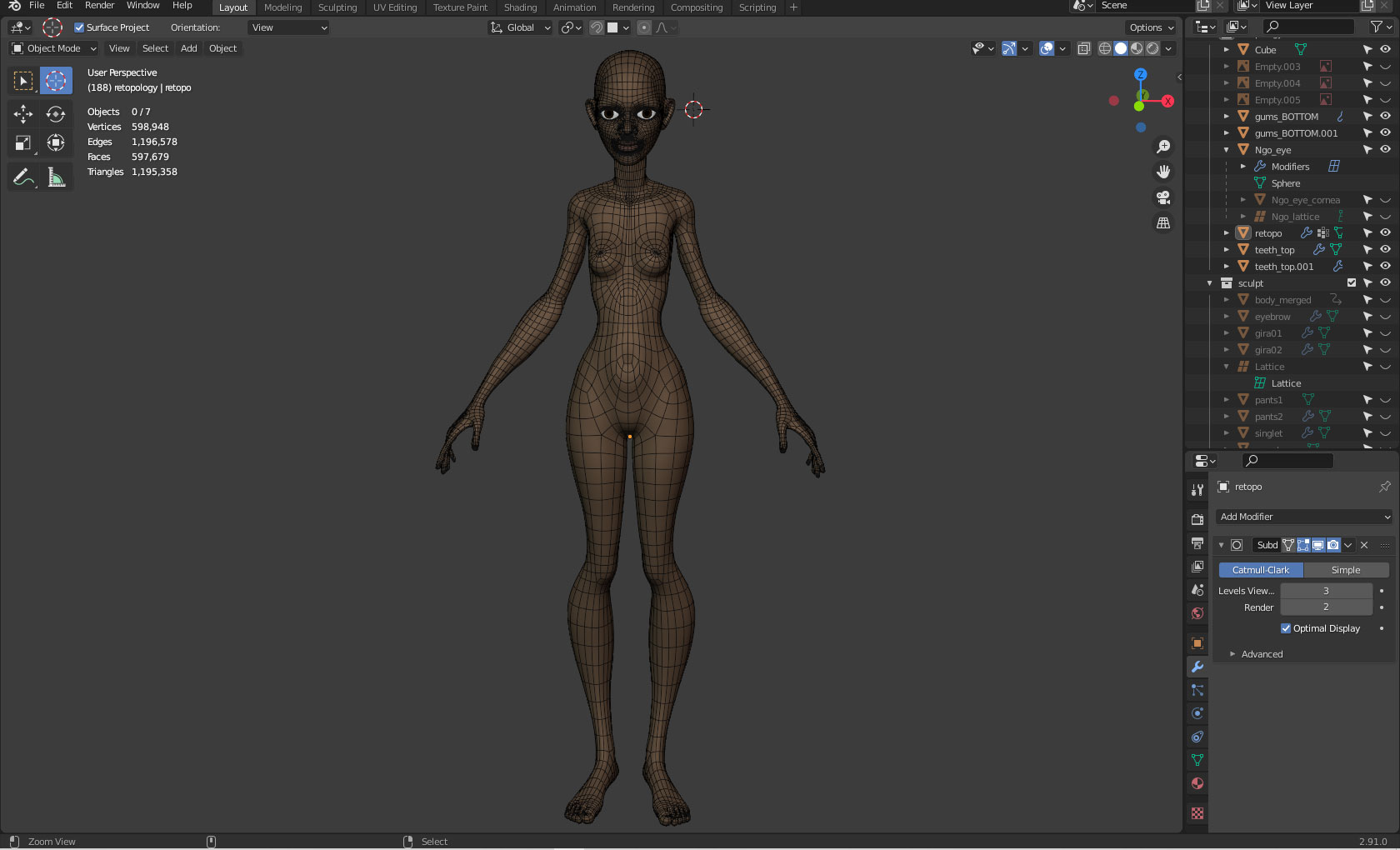Viewport: 1400px width, 850px height.
Task: Select the Measure ruler tool
Action: tap(56, 177)
